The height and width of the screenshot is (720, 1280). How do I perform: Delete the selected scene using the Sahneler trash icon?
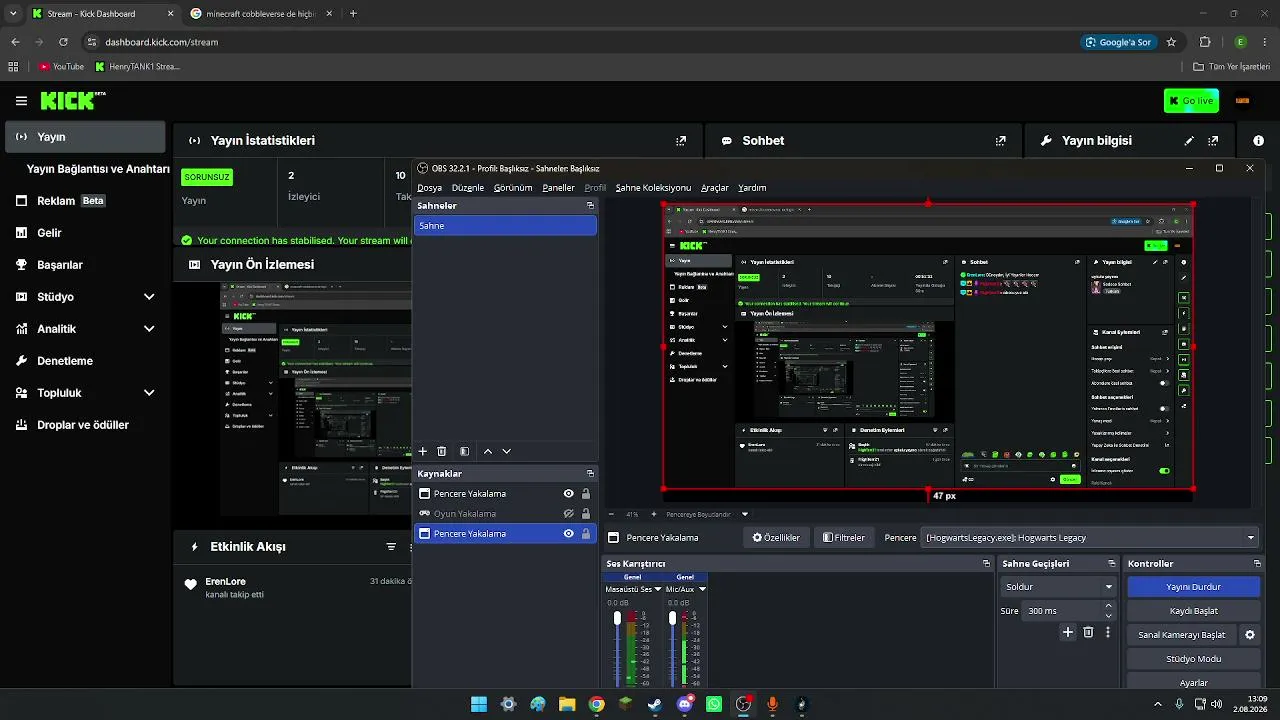(x=442, y=452)
